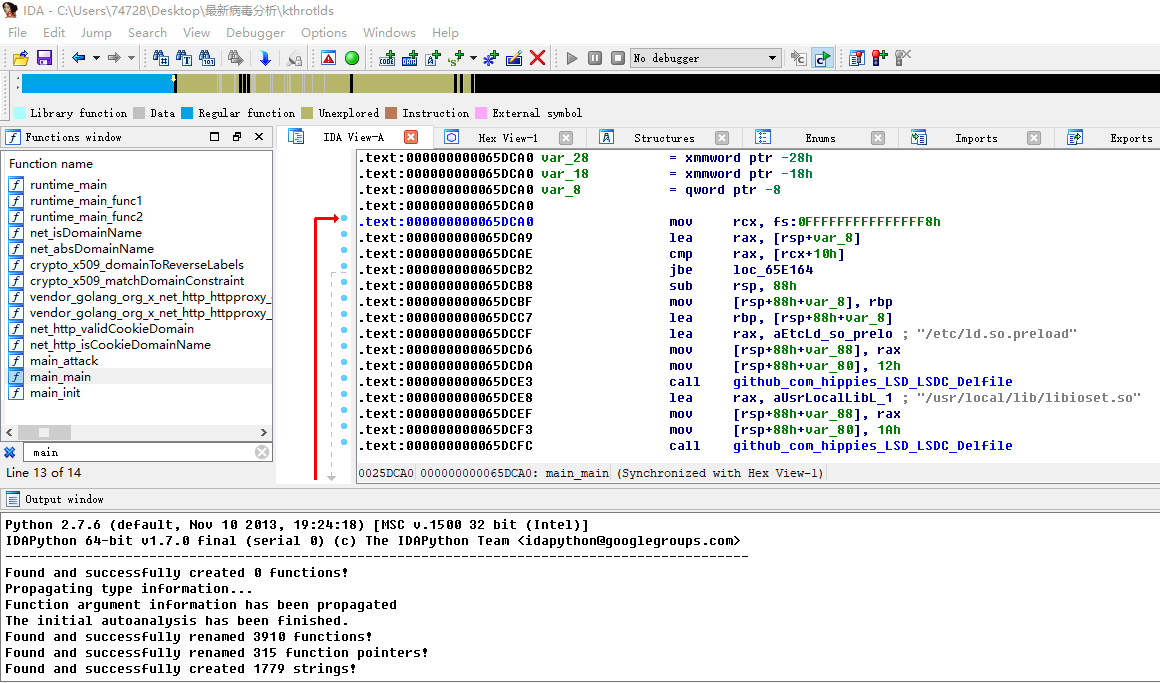Close the IDA View-A tab

coord(410,137)
